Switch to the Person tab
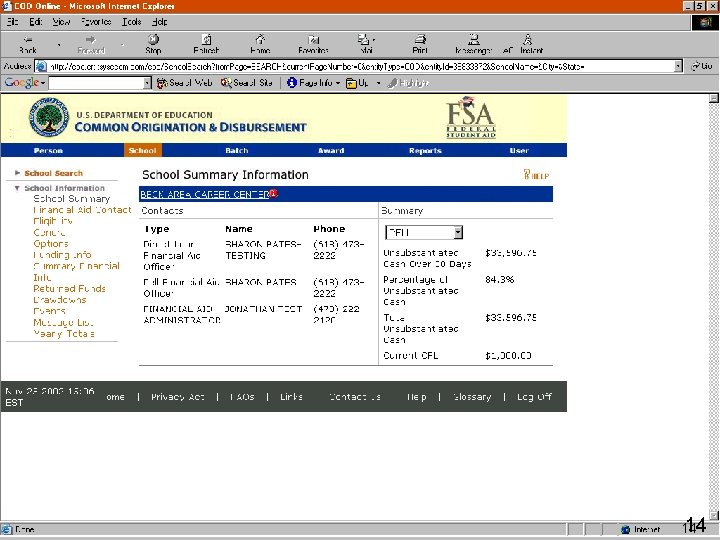Viewport: 720px width, 540px height. pos(48,151)
